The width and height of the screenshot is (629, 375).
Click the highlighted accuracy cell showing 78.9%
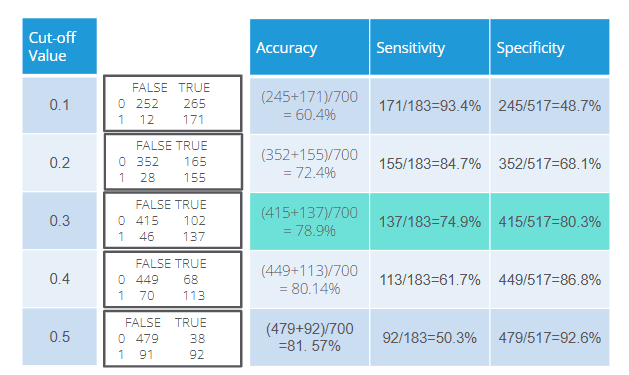(309, 221)
